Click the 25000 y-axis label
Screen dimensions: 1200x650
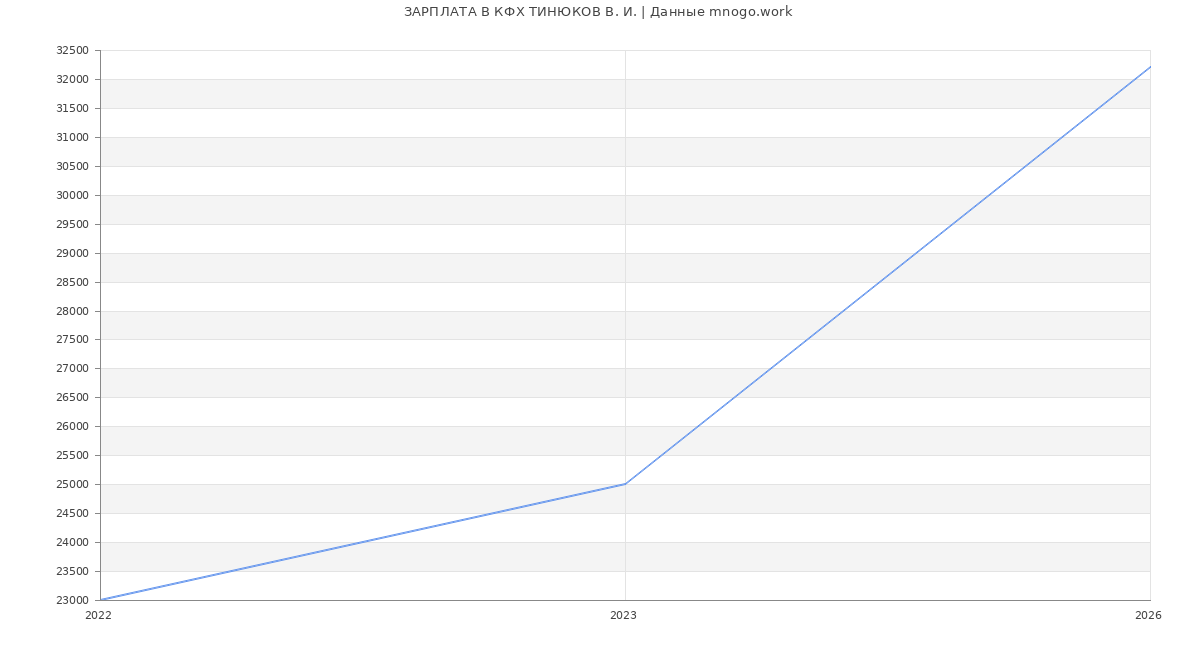(71, 485)
